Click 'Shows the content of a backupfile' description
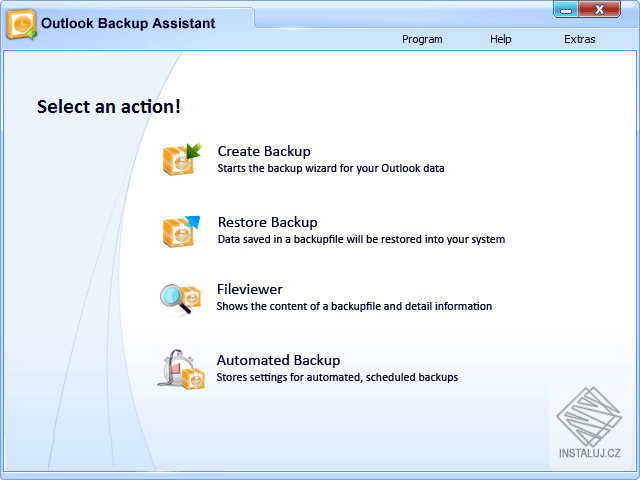Screen dimensions: 640x480 354,306
